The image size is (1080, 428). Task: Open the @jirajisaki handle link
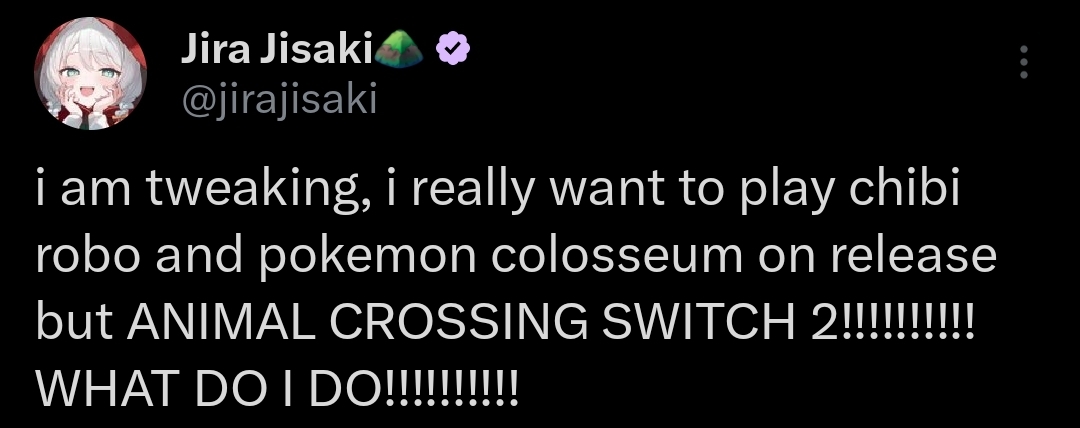click(278, 100)
